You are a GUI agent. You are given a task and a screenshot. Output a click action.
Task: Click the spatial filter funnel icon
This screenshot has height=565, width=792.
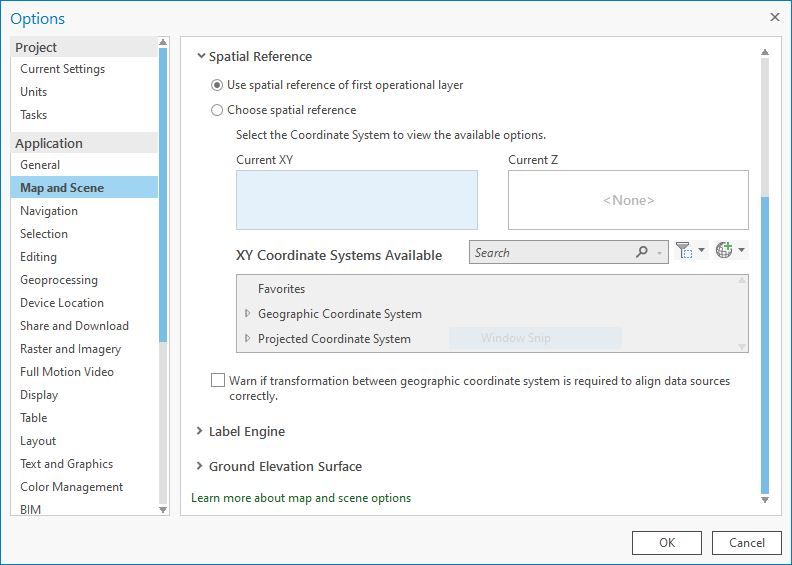[x=684, y=251]
